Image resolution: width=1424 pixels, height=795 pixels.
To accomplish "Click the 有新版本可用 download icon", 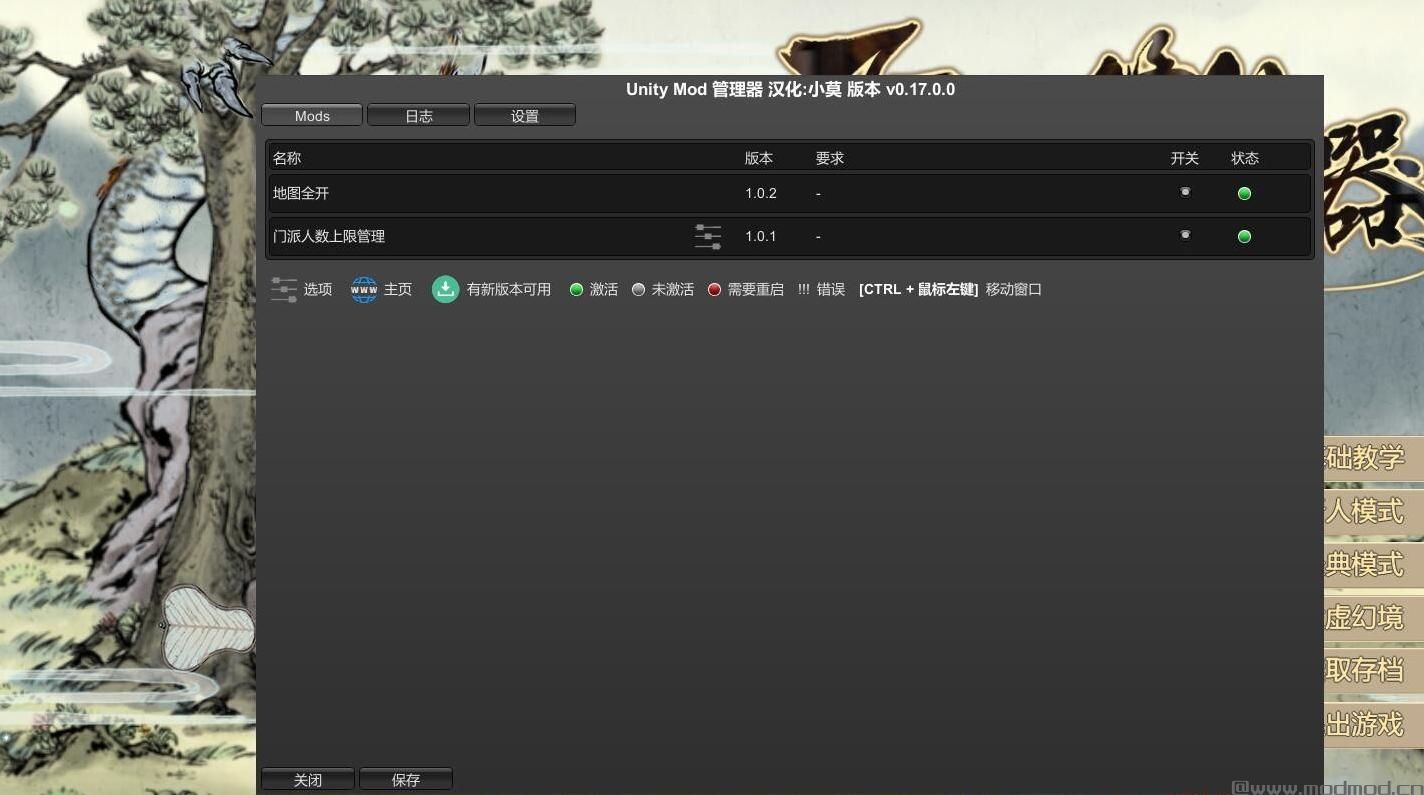I will [445, 290].
